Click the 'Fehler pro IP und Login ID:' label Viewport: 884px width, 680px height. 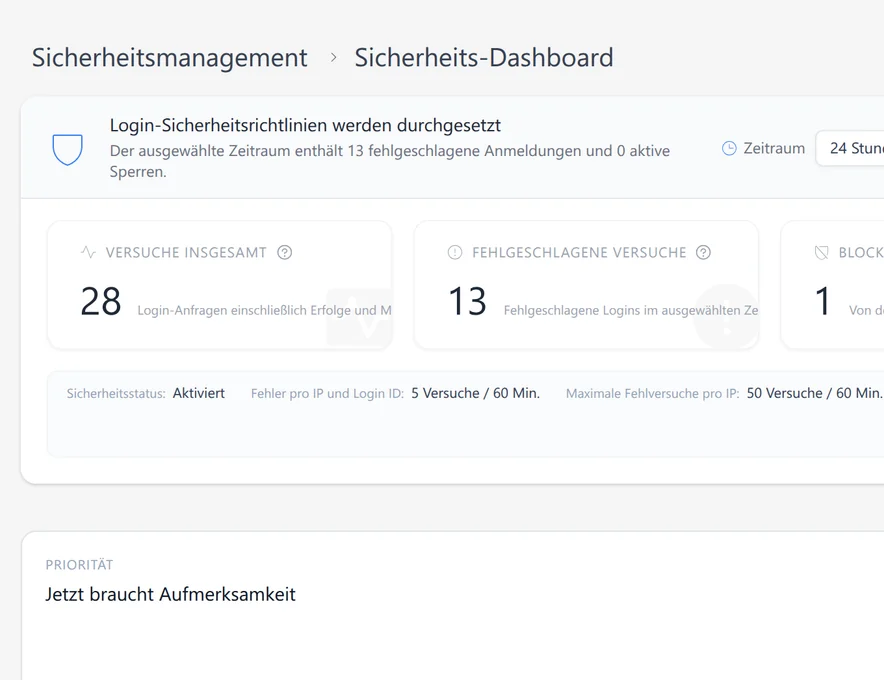point(327,394)
